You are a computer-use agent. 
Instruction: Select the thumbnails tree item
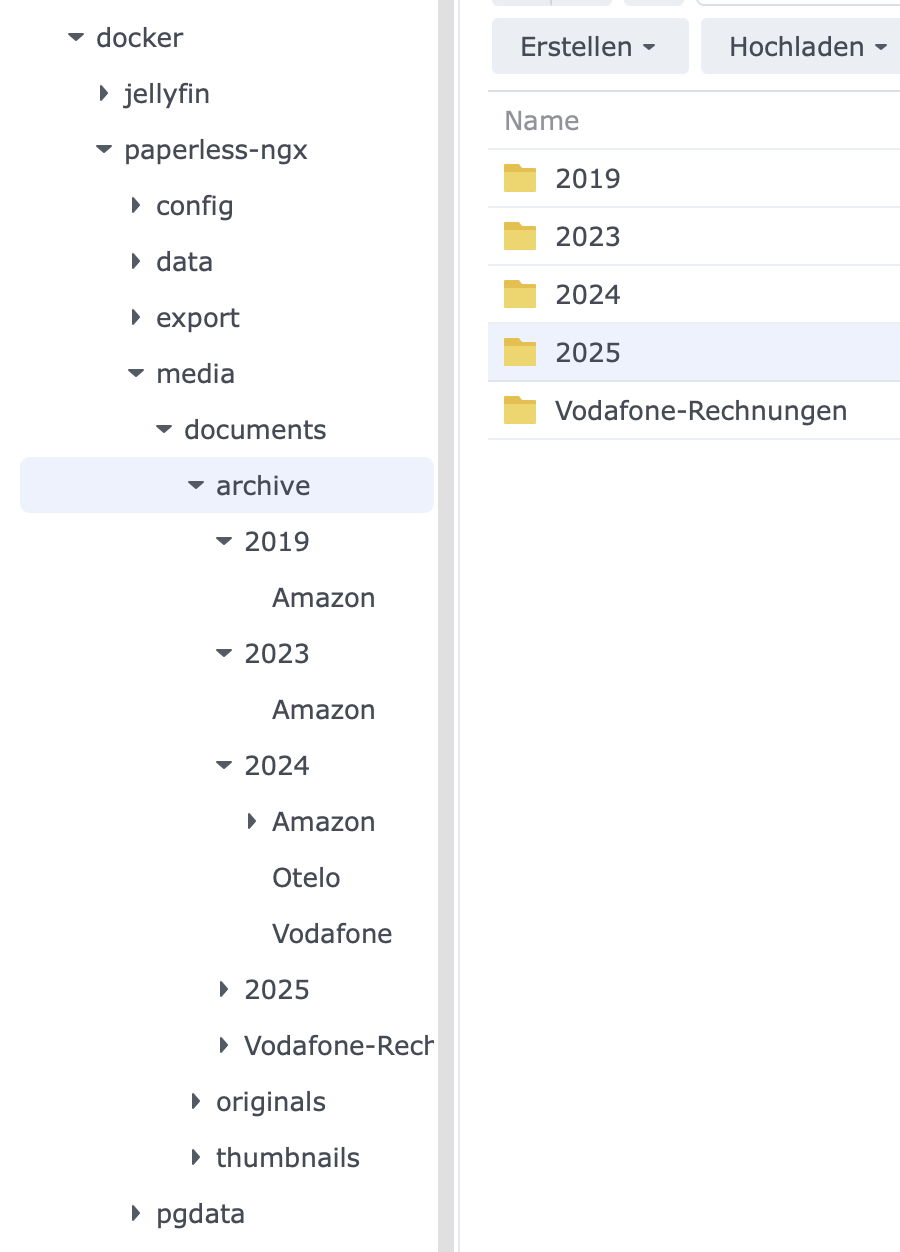(288, 1158)
